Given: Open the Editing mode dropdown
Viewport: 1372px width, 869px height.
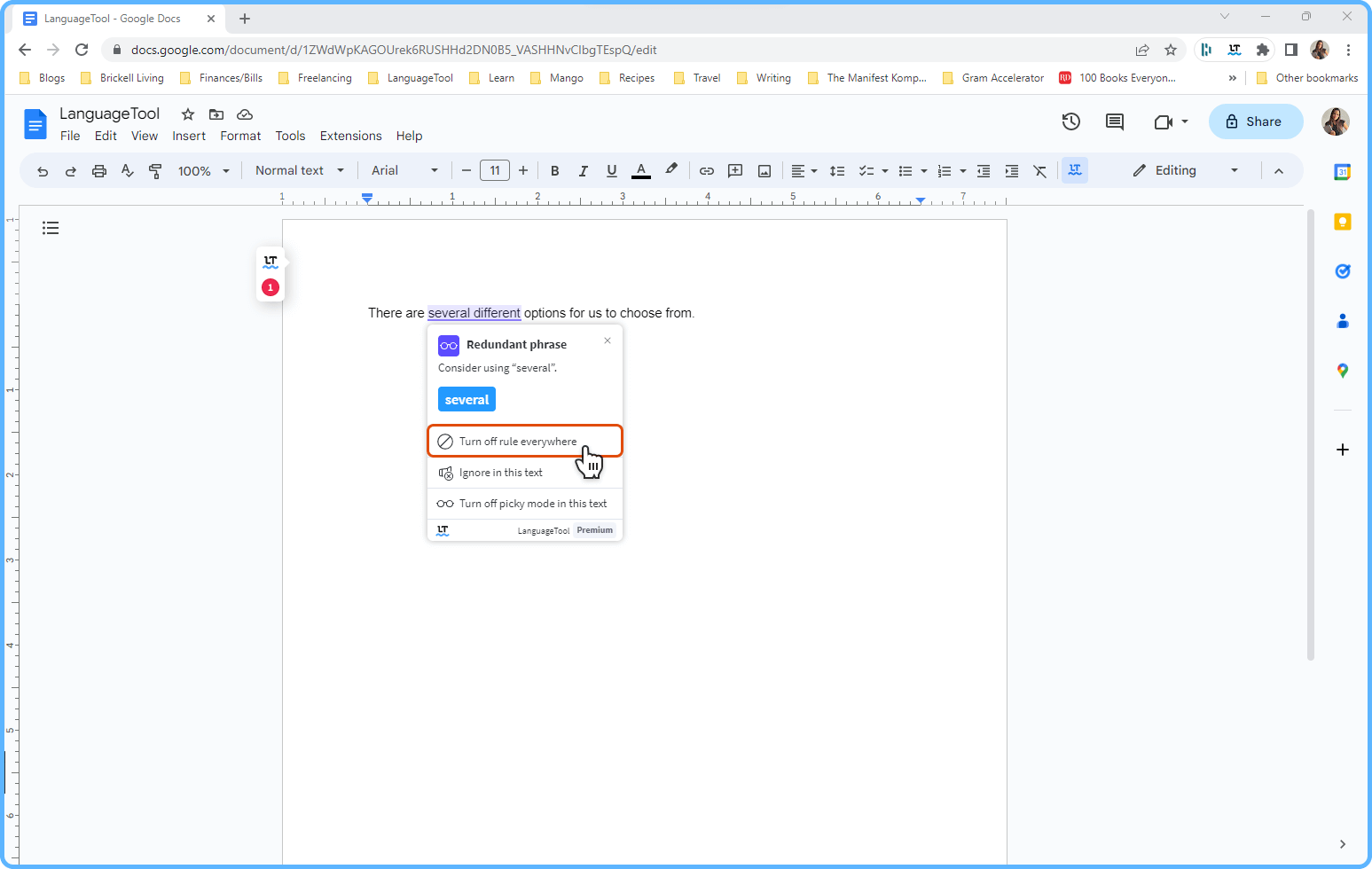Looking at the screenshot, I should [x=1186, y=171].
